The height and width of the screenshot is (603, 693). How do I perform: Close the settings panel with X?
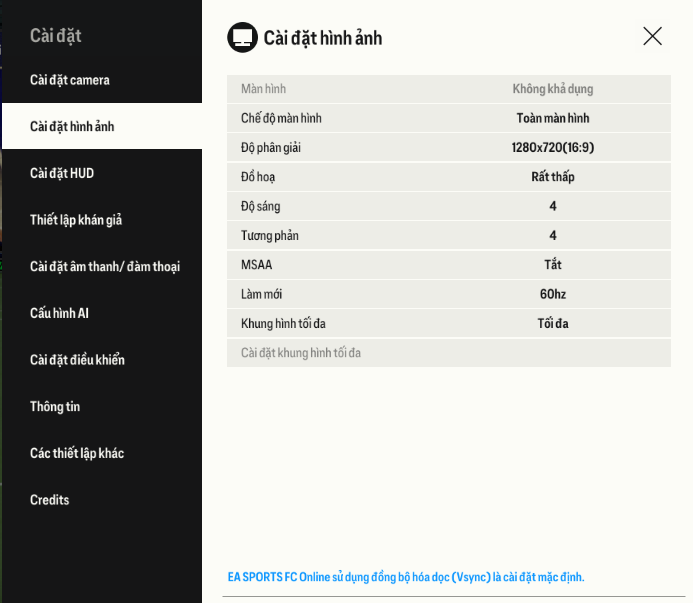tap(652, 37)
